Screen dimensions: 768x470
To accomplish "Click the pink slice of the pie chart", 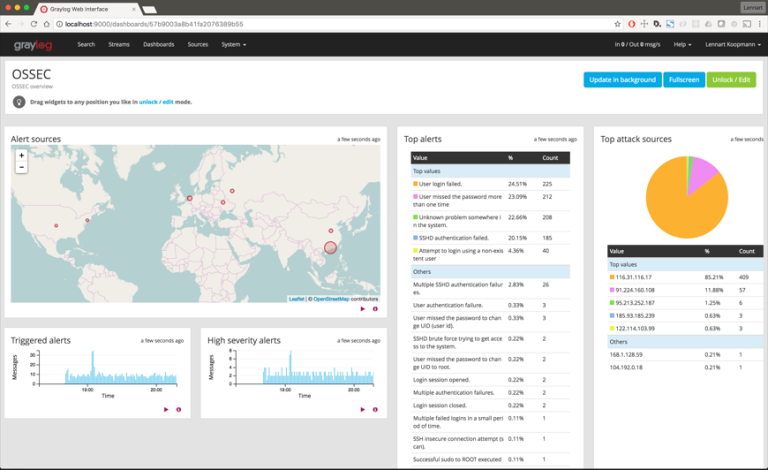I will click(701, 174).
